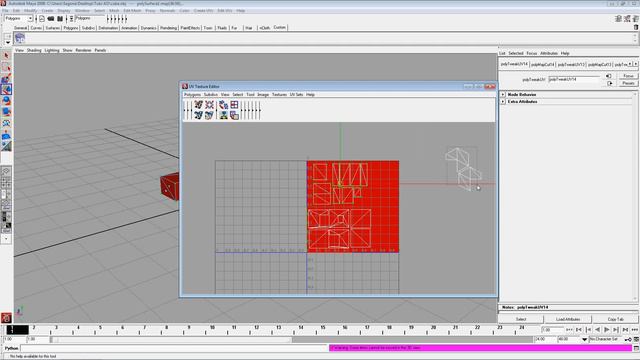
Task: Click output connection icon in Attribute Editor
Action: click(609, 83)
